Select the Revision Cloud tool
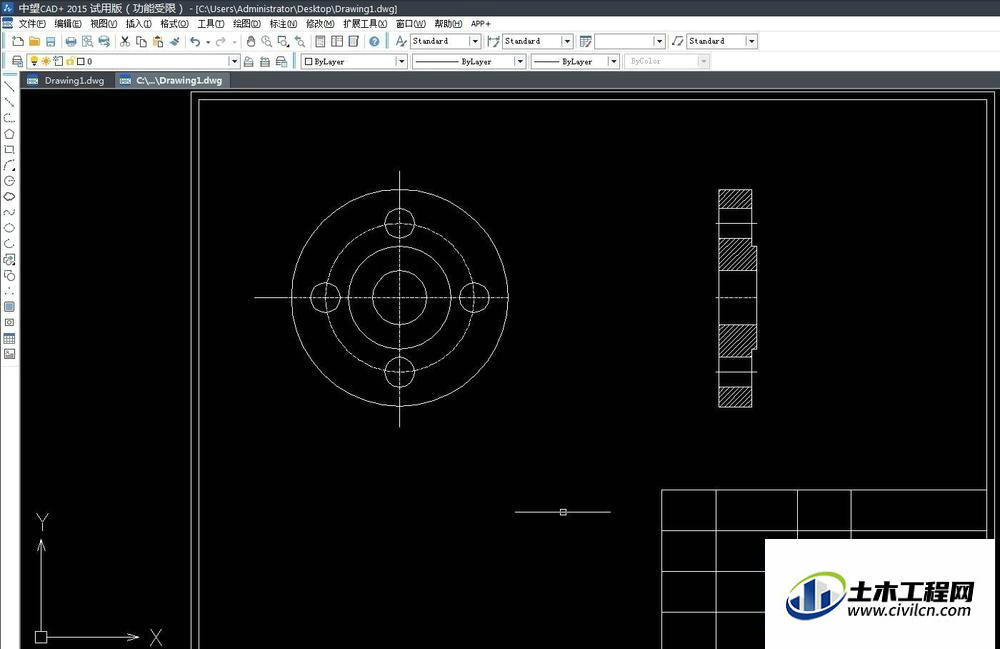 coord(9,197)
